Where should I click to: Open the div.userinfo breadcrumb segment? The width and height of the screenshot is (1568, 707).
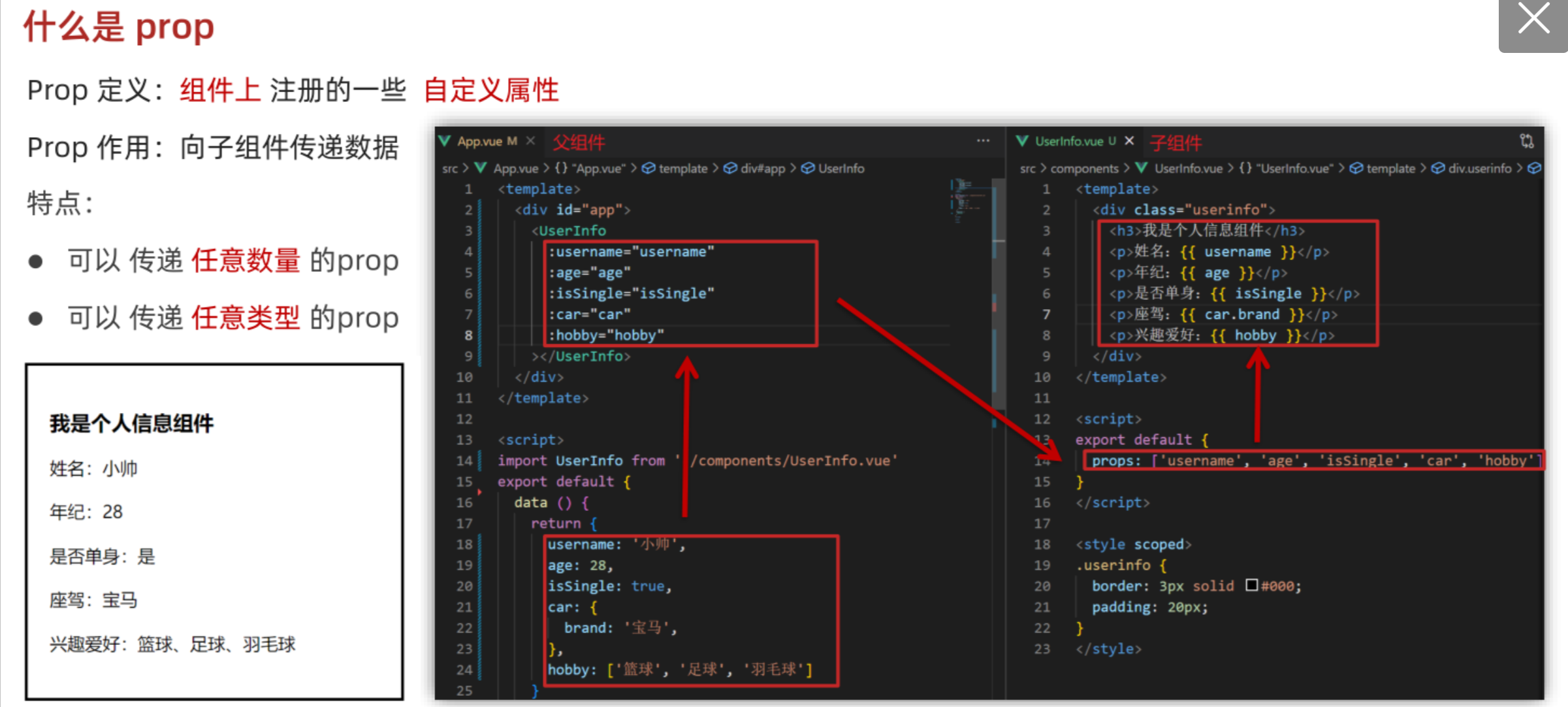[x=1480, y=169]
